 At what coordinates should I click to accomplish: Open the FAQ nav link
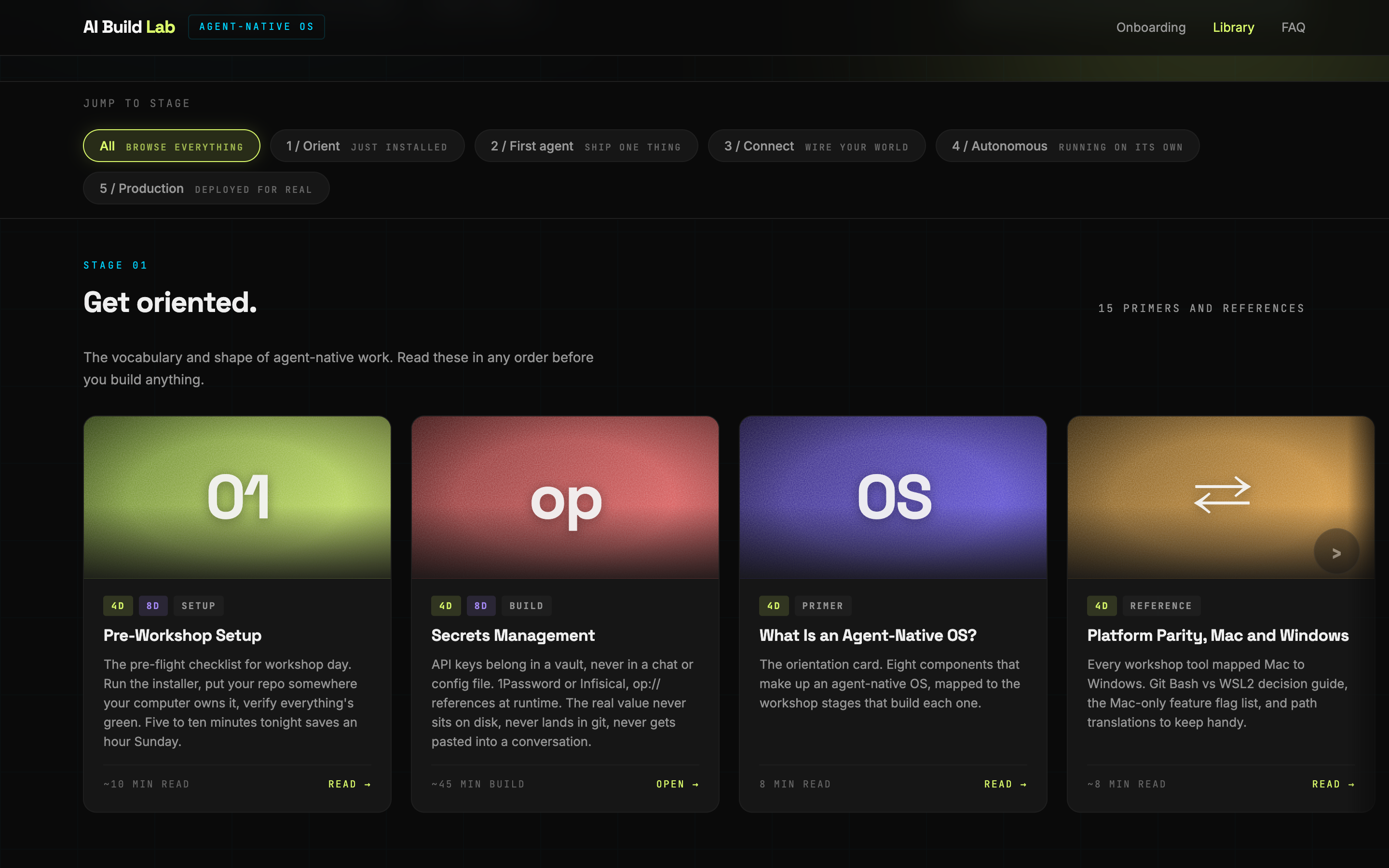pyautogui.click(x=1293, y=27)
